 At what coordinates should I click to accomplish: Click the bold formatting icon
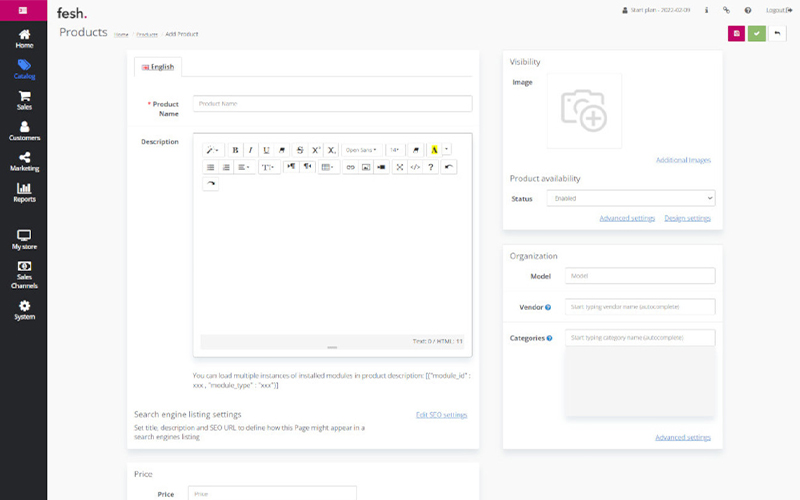click(235, 150)
